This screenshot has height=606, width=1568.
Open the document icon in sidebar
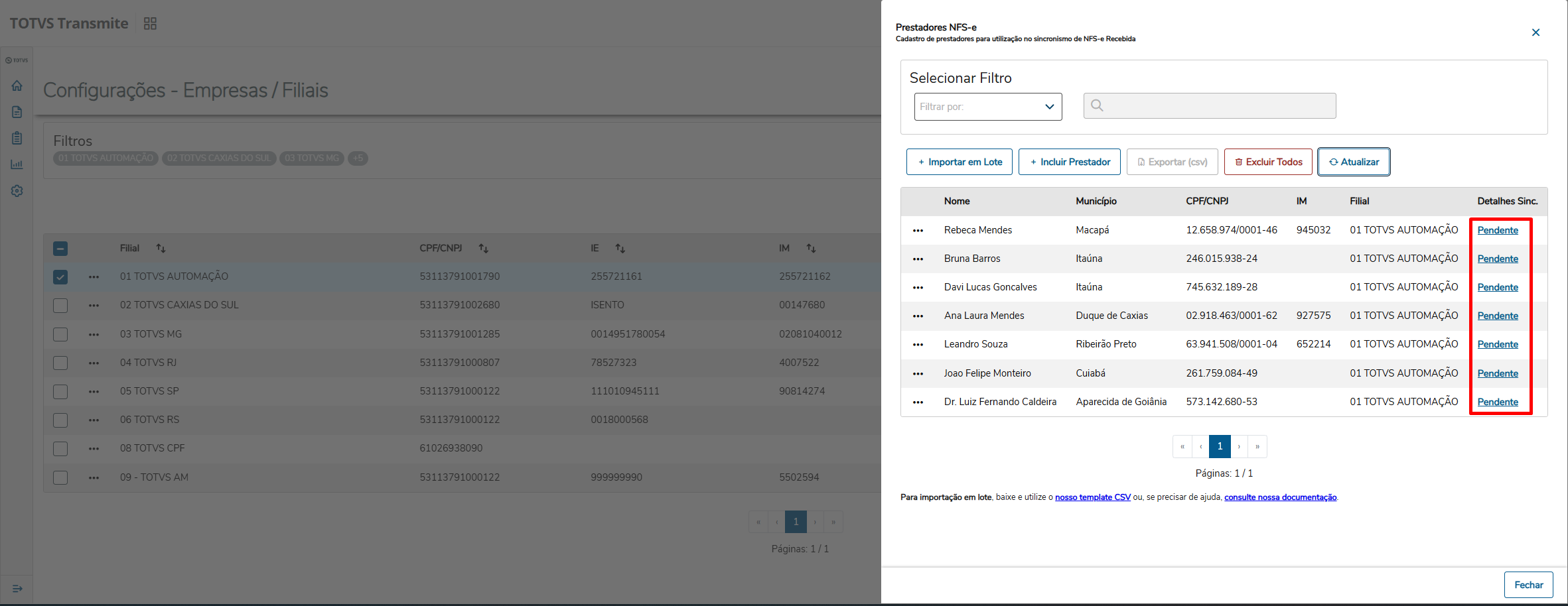[x=17, y=112]
